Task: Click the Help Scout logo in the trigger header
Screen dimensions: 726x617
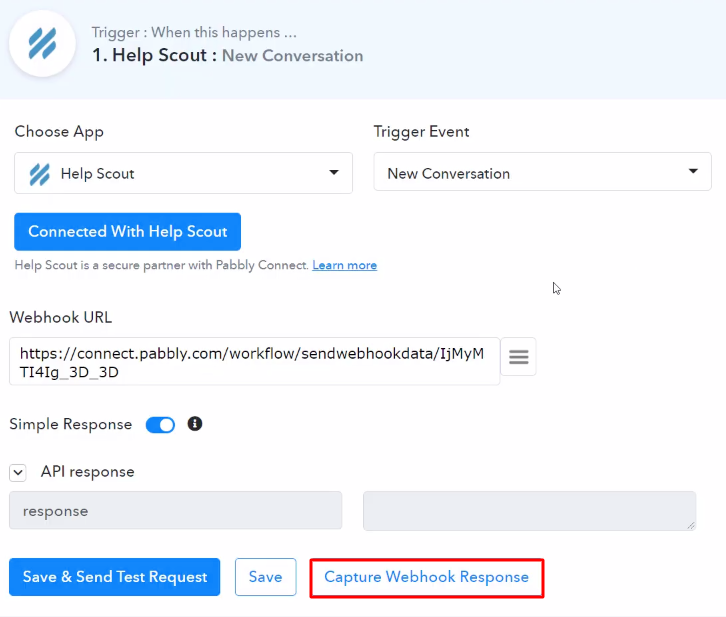Action: [42, 44]
